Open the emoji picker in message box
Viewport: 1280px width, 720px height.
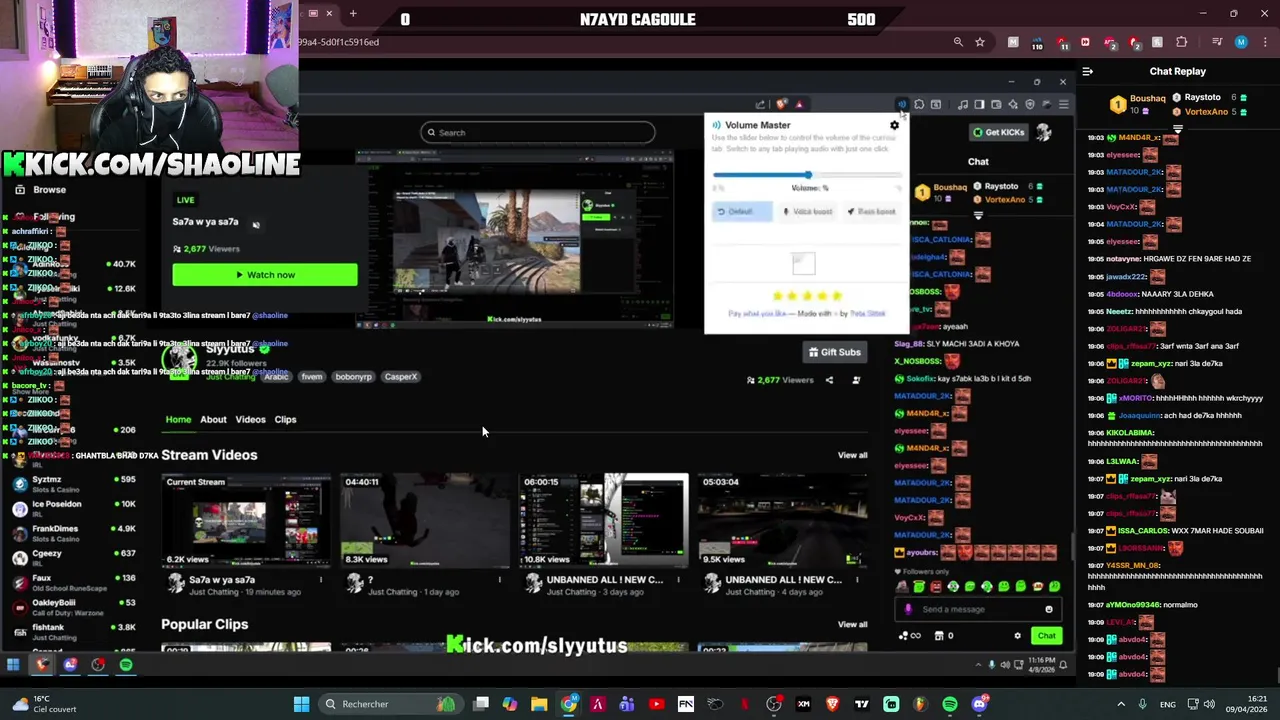1048,609
